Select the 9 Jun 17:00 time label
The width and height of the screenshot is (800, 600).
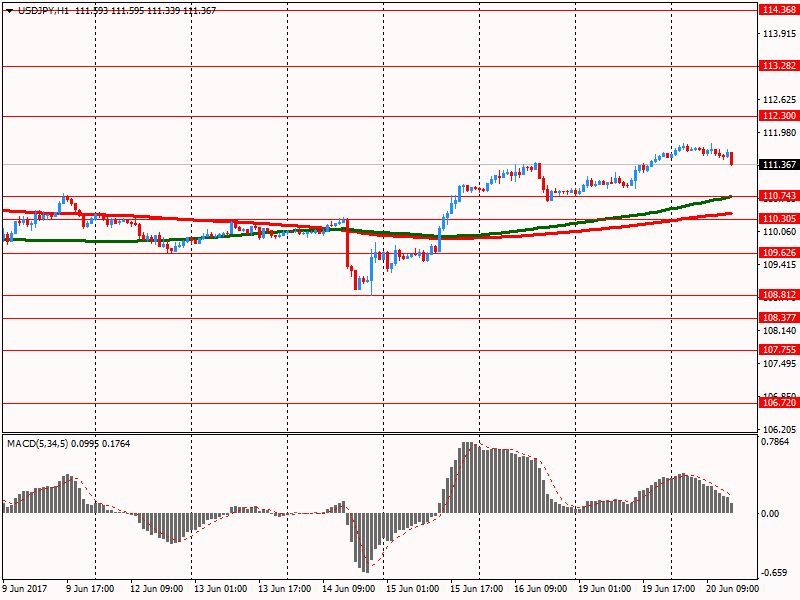[90, 589]
